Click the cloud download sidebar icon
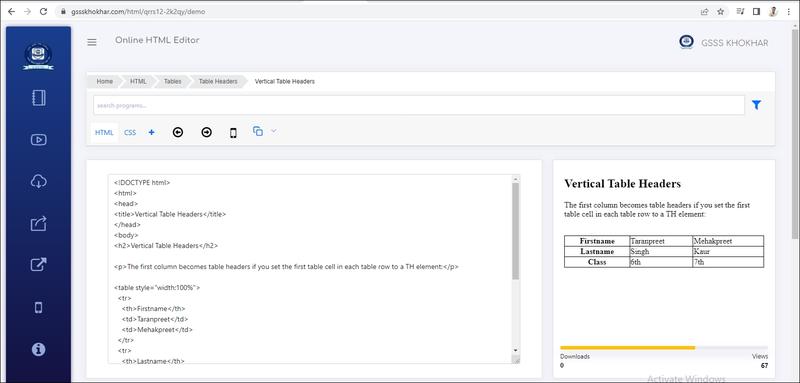800x383 pixels. point(39,181)
